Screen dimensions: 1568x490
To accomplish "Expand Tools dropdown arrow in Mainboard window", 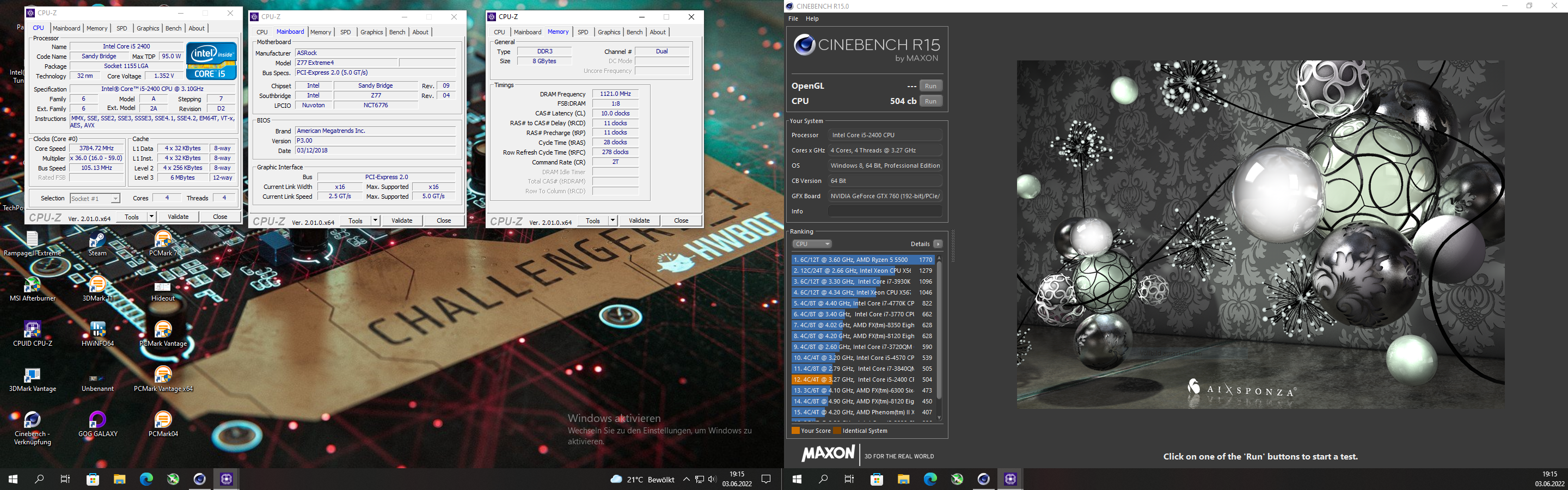I will click(376, 220).
